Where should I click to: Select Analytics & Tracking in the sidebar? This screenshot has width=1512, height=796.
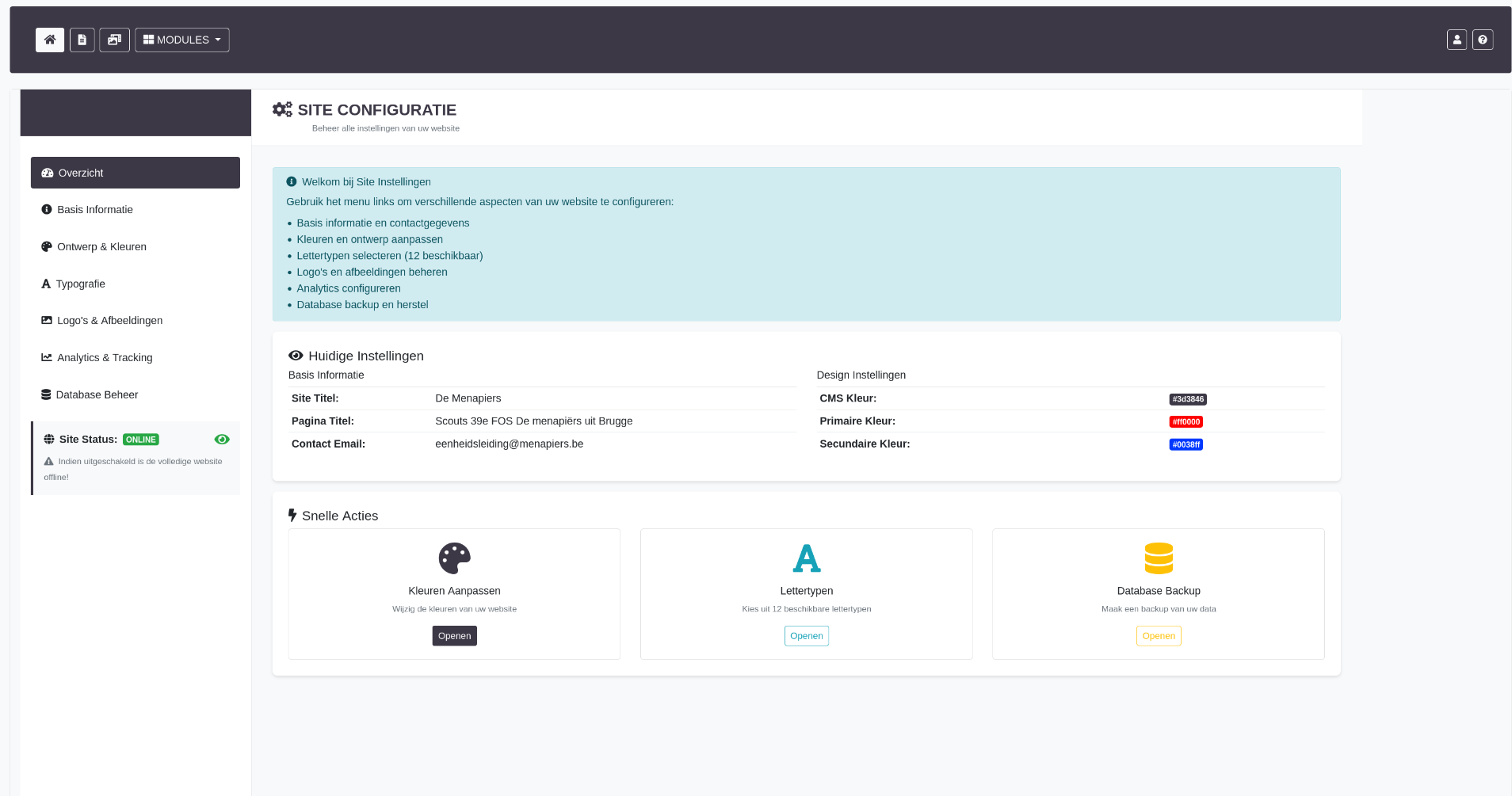coord(104,357)
